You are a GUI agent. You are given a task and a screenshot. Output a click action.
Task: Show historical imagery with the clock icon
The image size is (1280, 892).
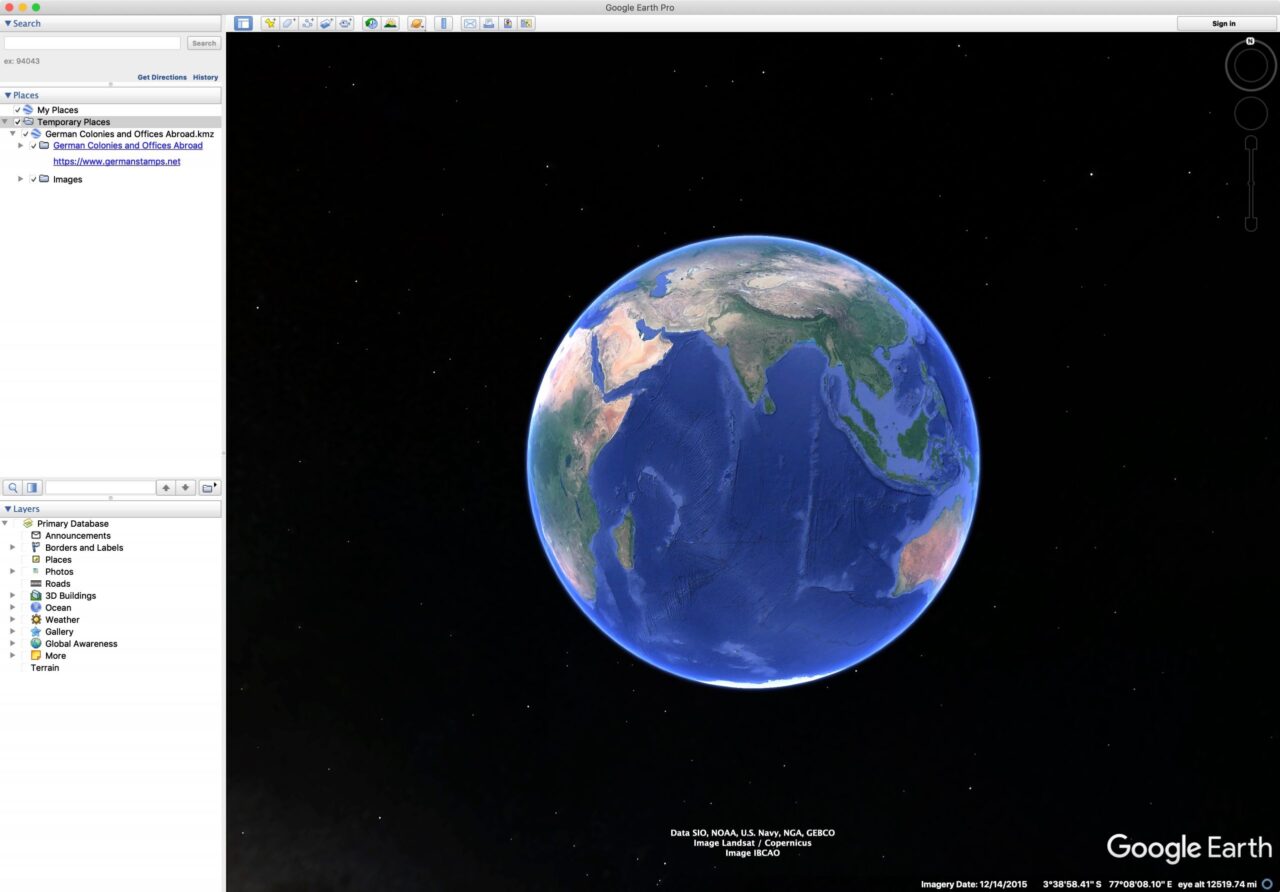tap(370, 23)
